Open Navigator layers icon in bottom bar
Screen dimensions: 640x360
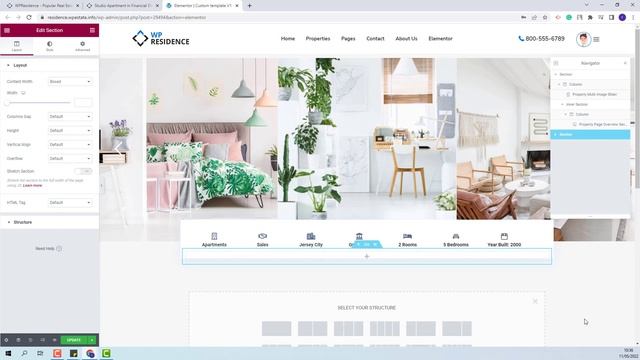[x=18, y=340]
